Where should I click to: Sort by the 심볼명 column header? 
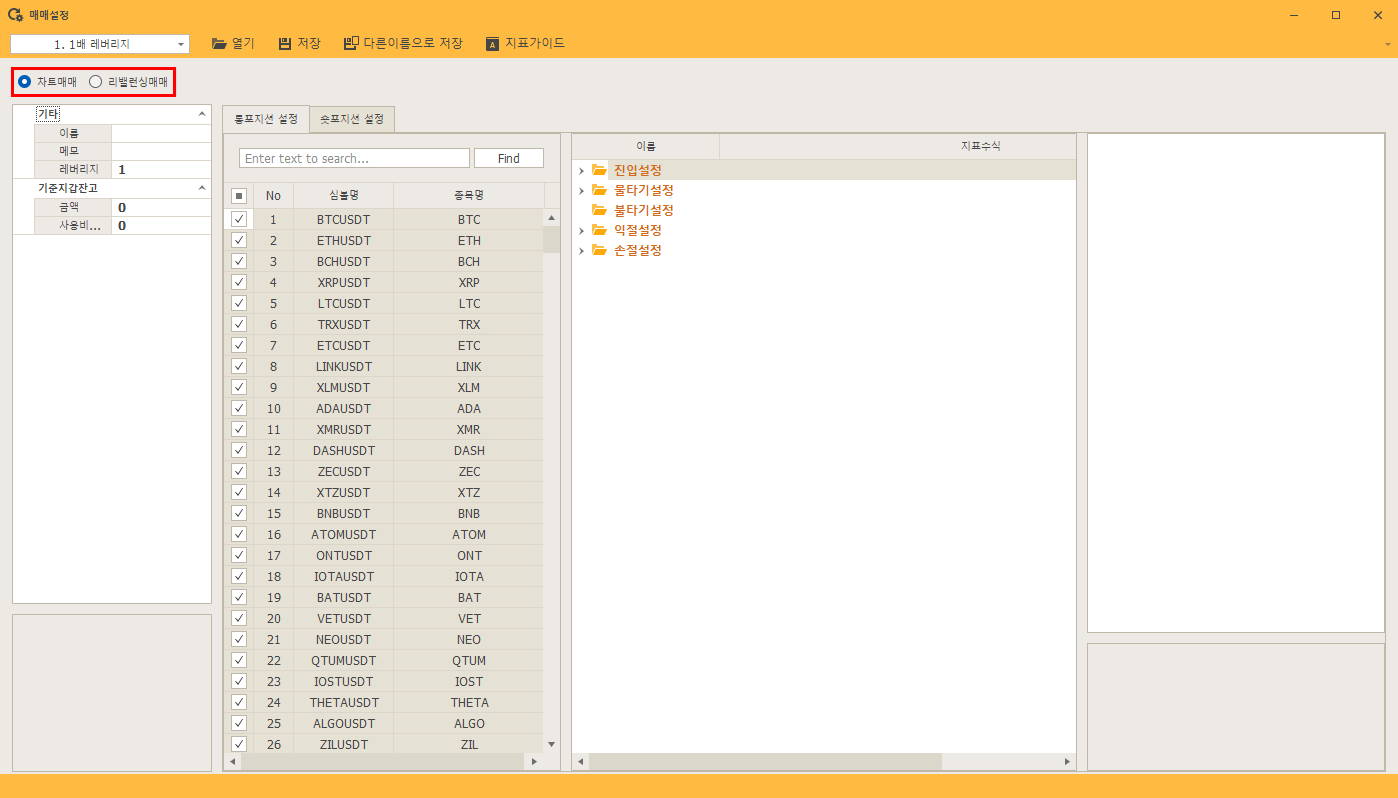pyautogui.click(x=344, y=195)
